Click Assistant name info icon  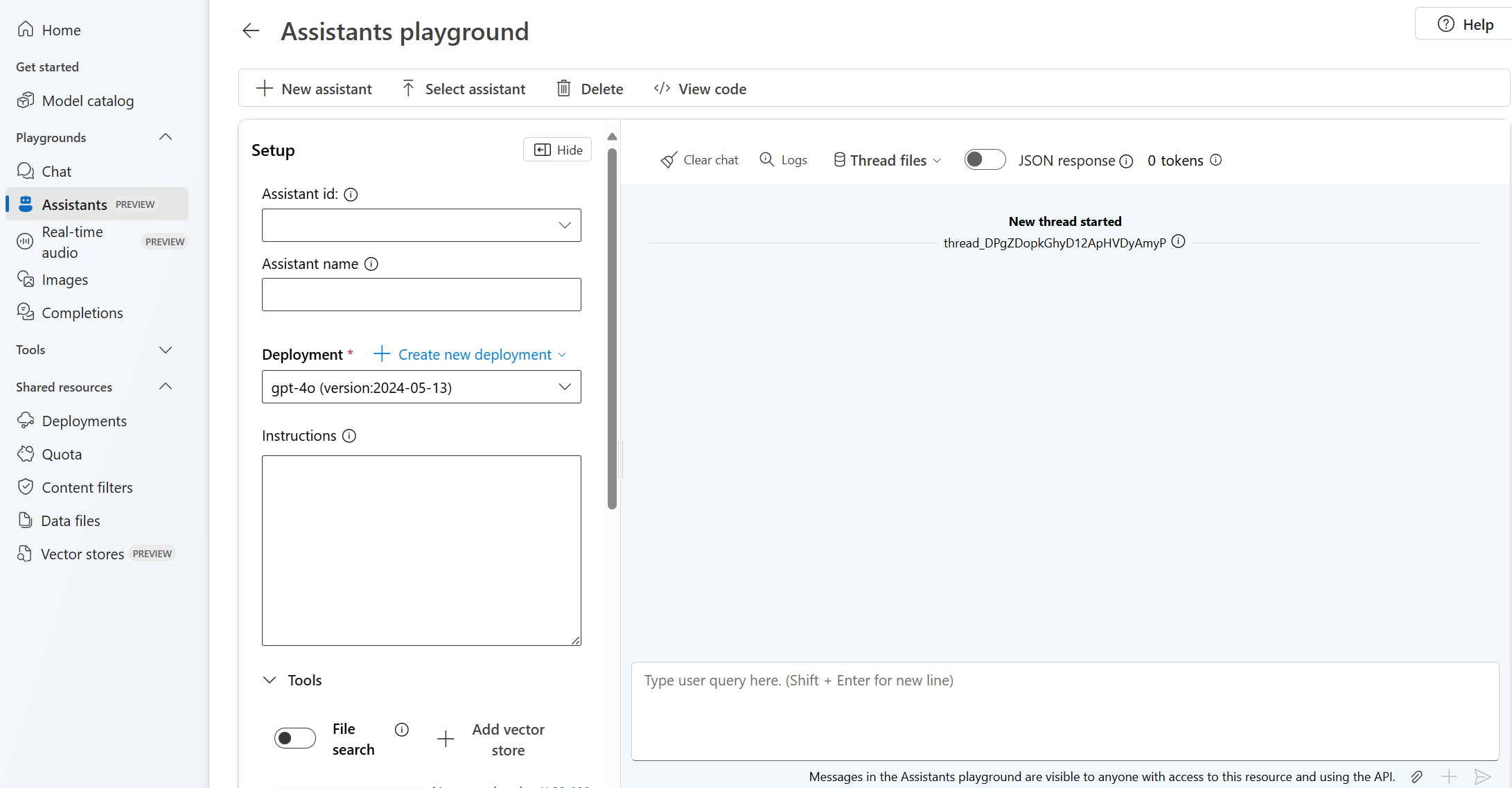coord(371,264)
